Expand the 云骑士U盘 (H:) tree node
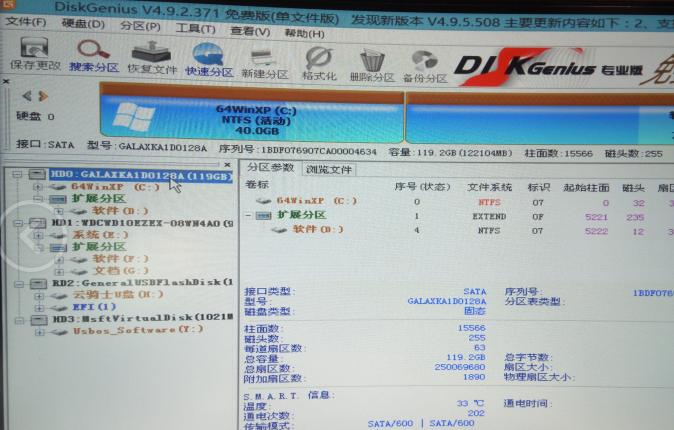 coord(40,296)
